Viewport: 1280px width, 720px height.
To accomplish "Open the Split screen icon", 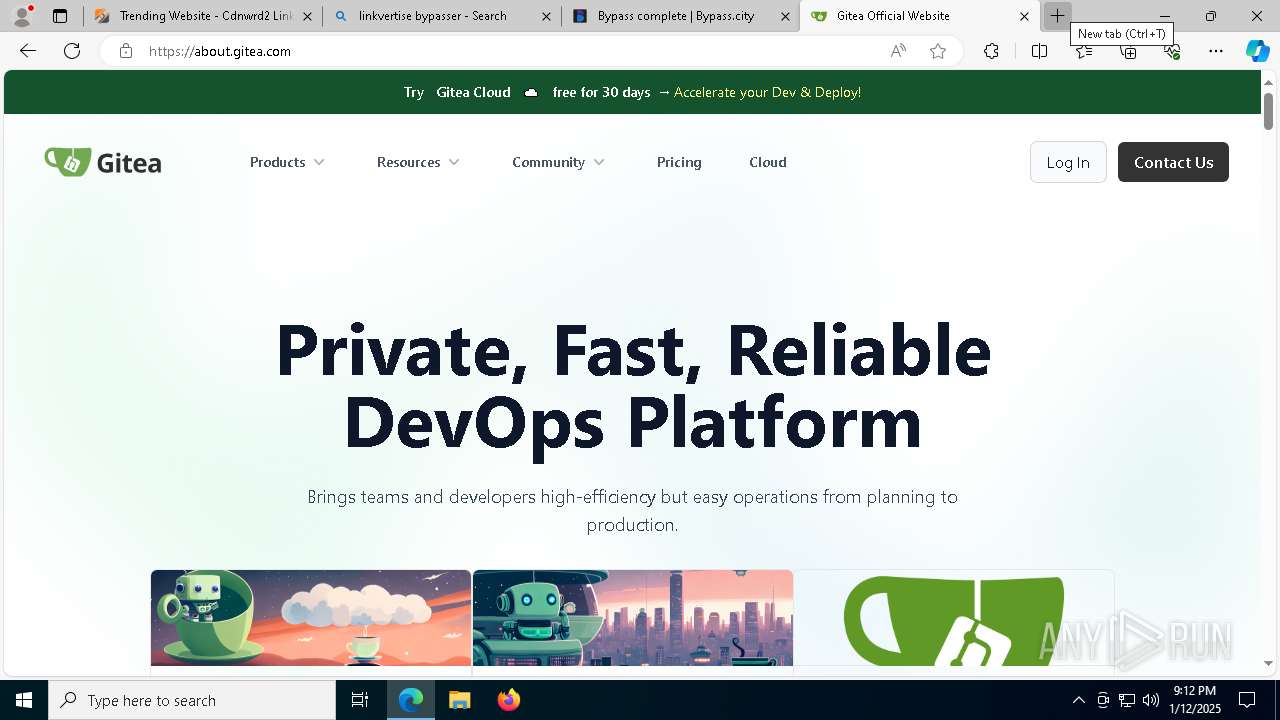I will point(1039,51).
